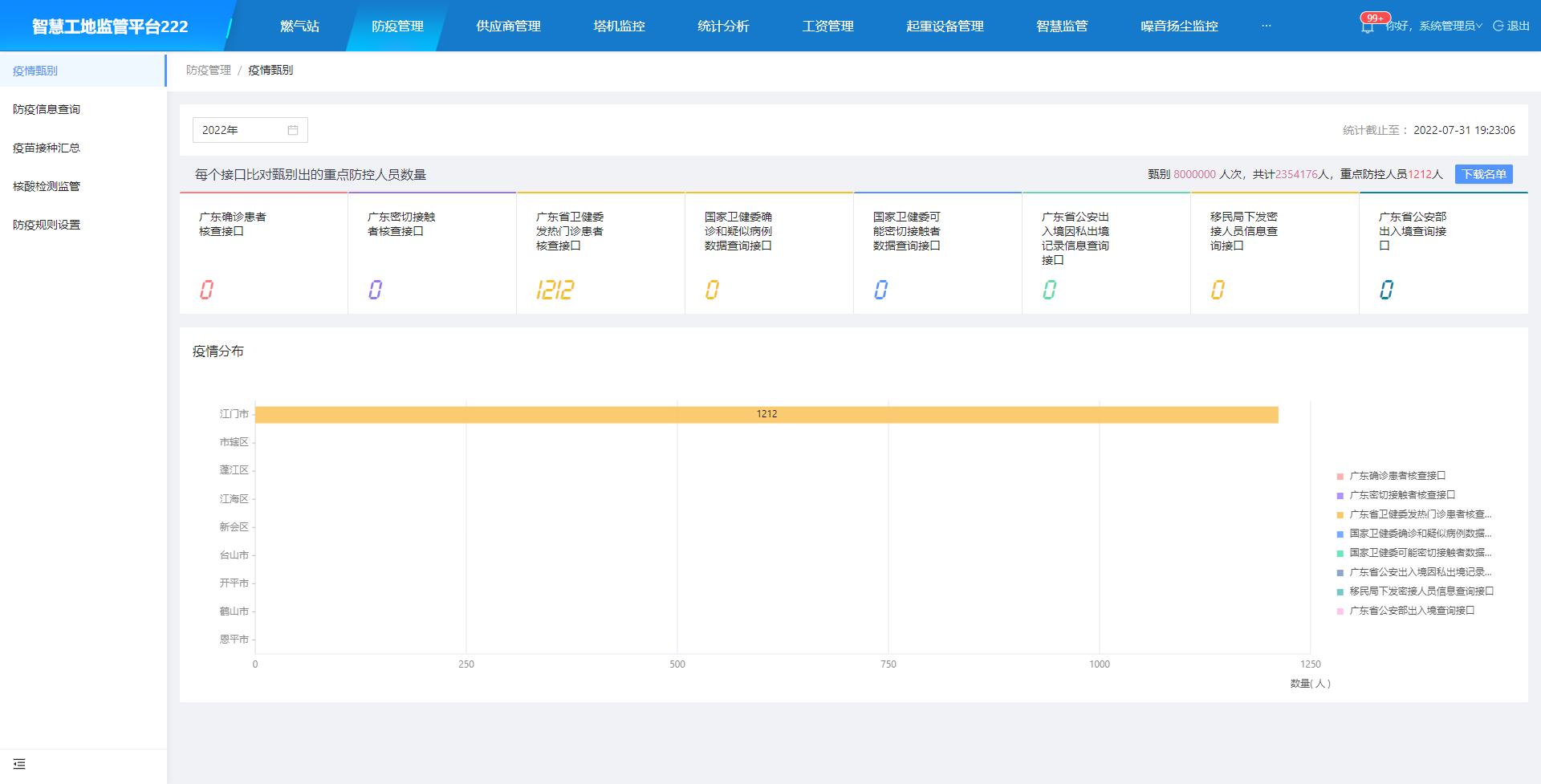Click the 蓬江区 axis label
The width and height of the screenshot is (1541, 784).
[x=234, y=470]
